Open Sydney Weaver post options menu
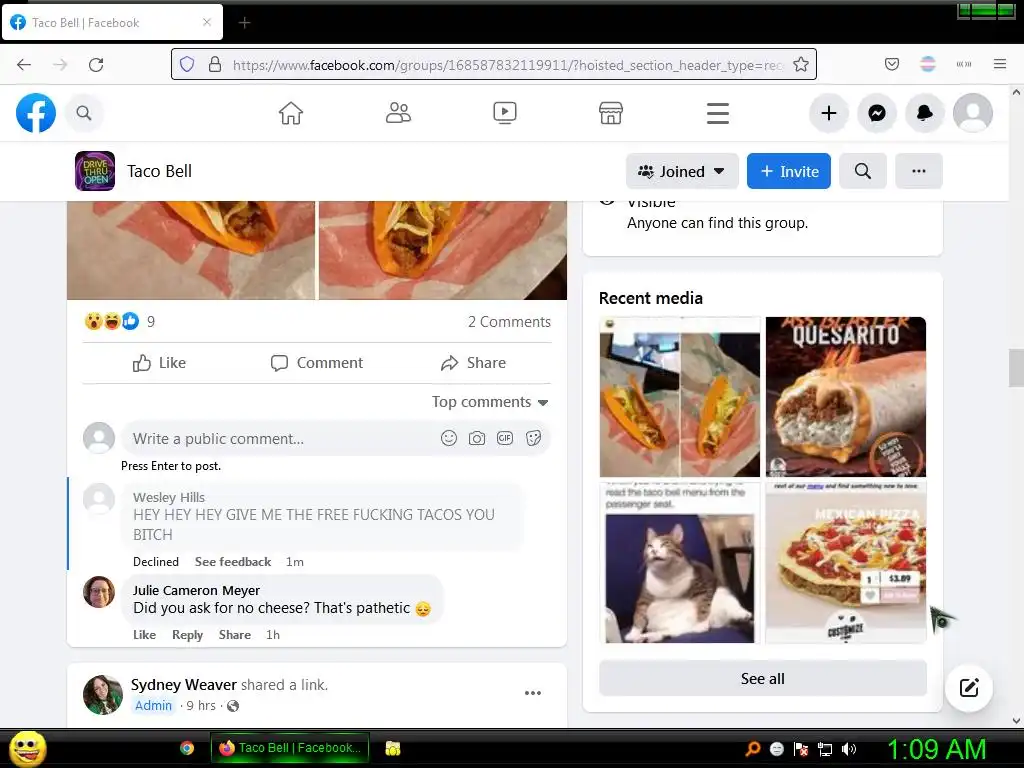Viewport: 1024px width, 768px height. click(533, 693)
